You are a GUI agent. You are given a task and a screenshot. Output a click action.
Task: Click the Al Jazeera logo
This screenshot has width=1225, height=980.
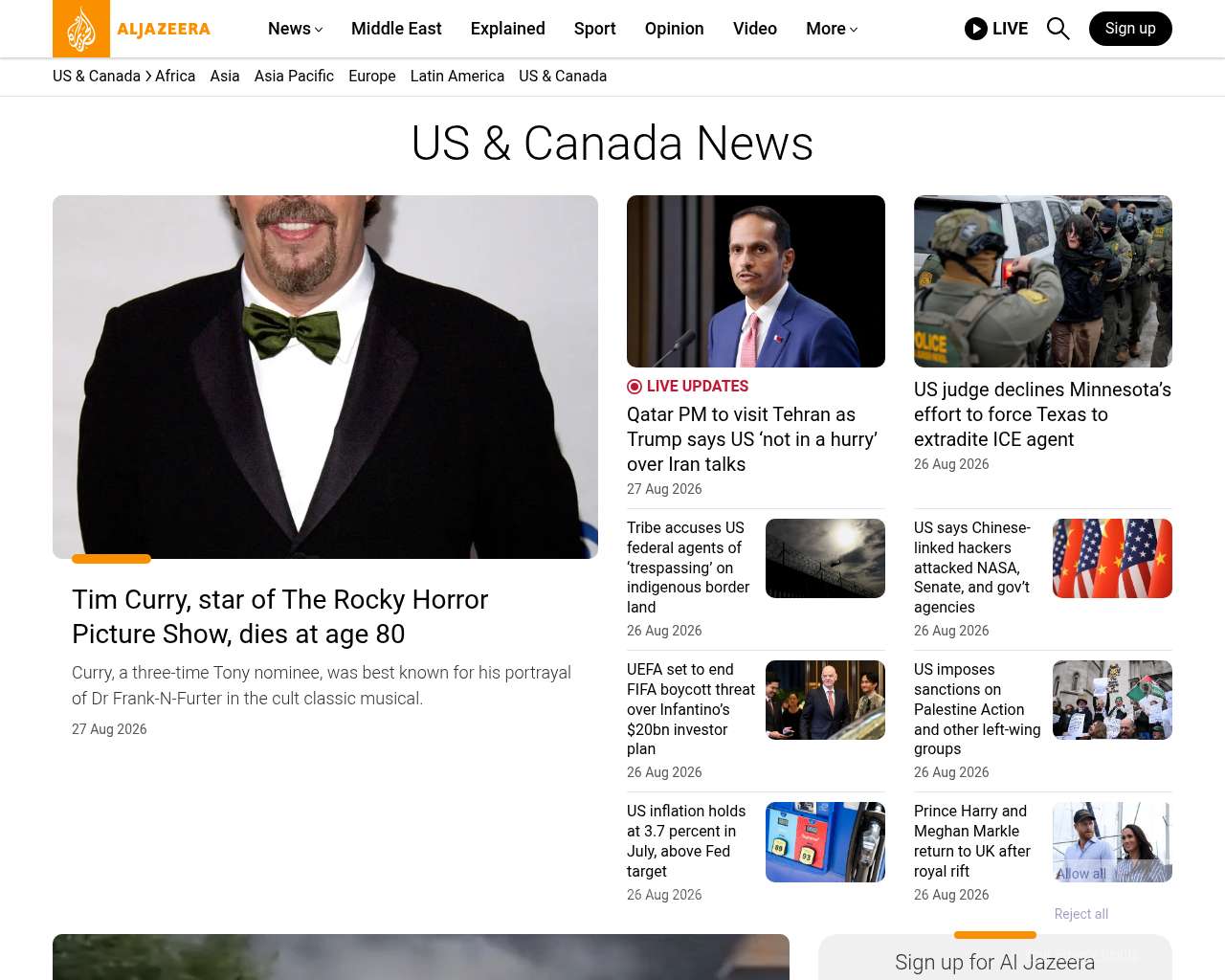click(x=132, y=29)
